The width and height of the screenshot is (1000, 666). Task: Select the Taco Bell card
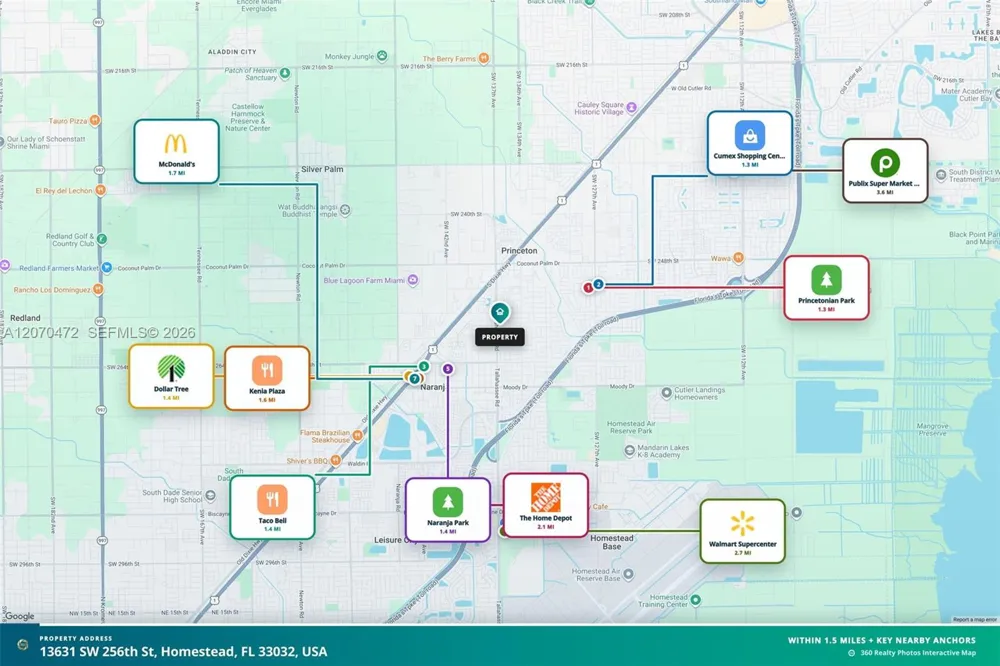(x=272, y=507)
